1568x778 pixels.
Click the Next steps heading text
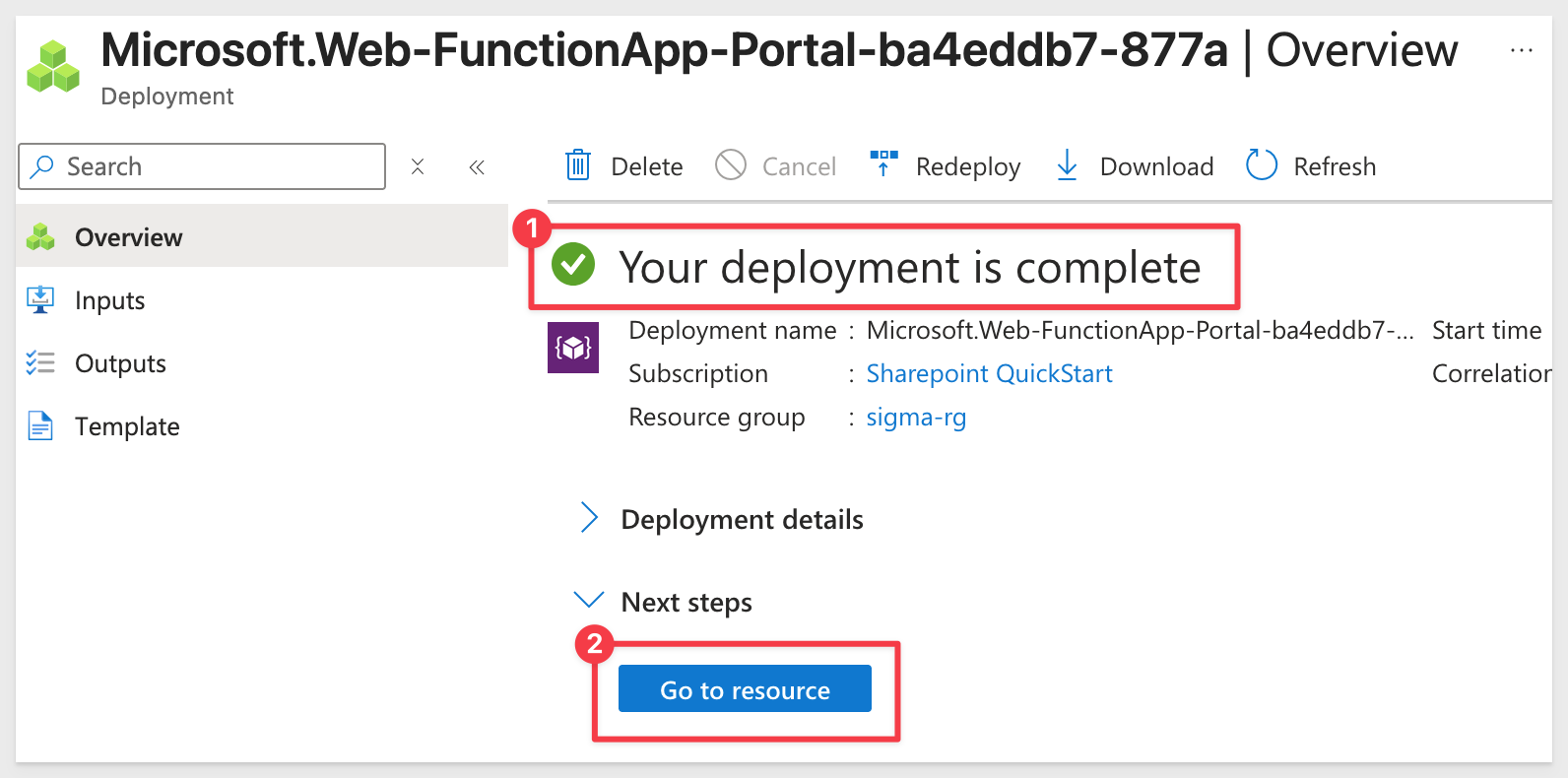coord(686,602)
